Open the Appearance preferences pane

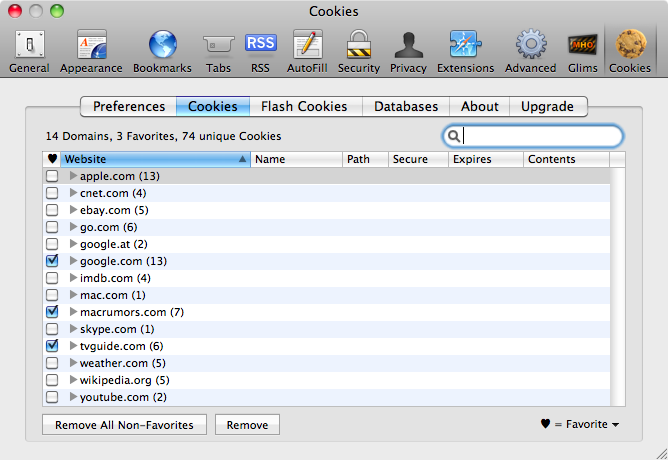91,52
